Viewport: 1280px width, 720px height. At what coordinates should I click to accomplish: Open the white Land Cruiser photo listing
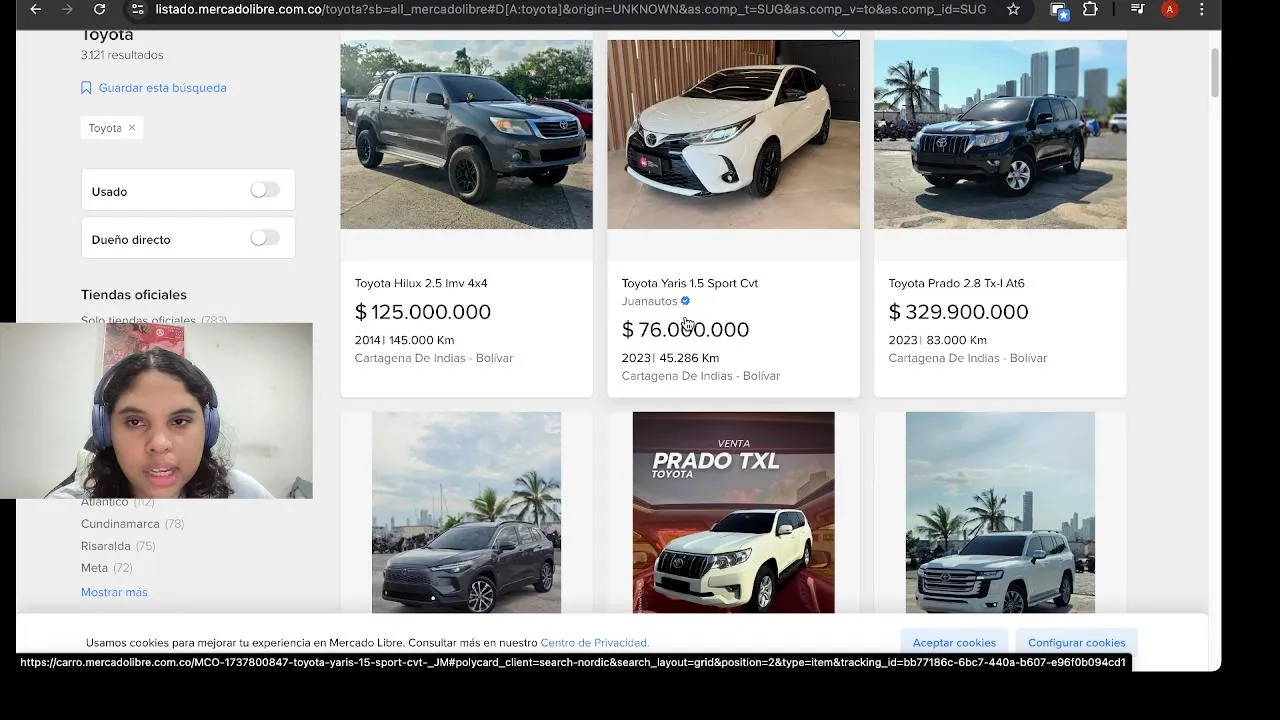pos(1000,512)
